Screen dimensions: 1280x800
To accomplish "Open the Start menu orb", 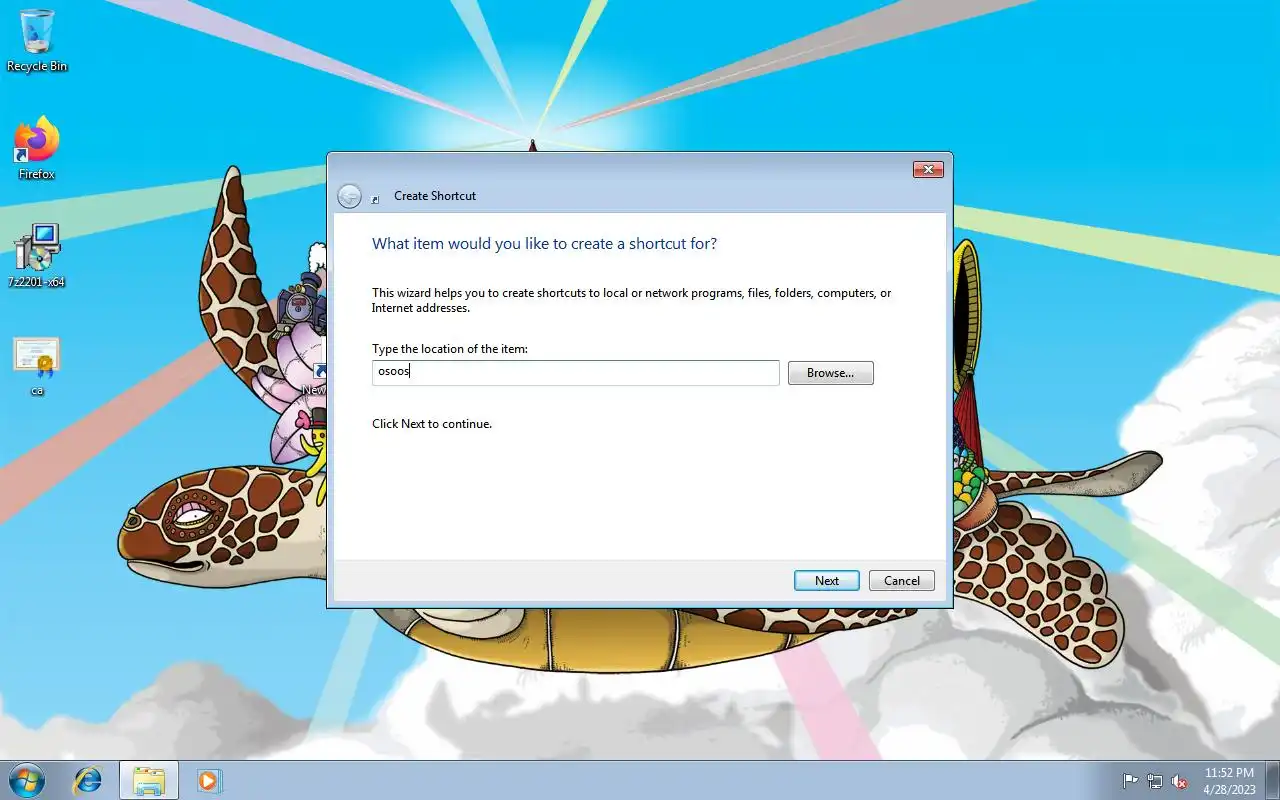I will coord(27,780).
